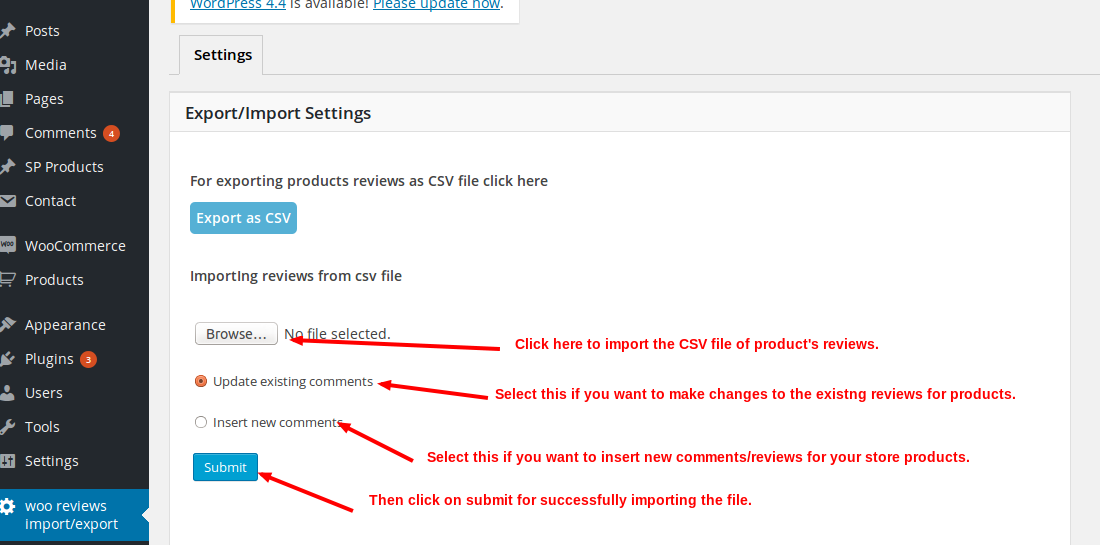Click the Products cart icon
This screenshot has width=1100, height=545.
tap(8, 280)
